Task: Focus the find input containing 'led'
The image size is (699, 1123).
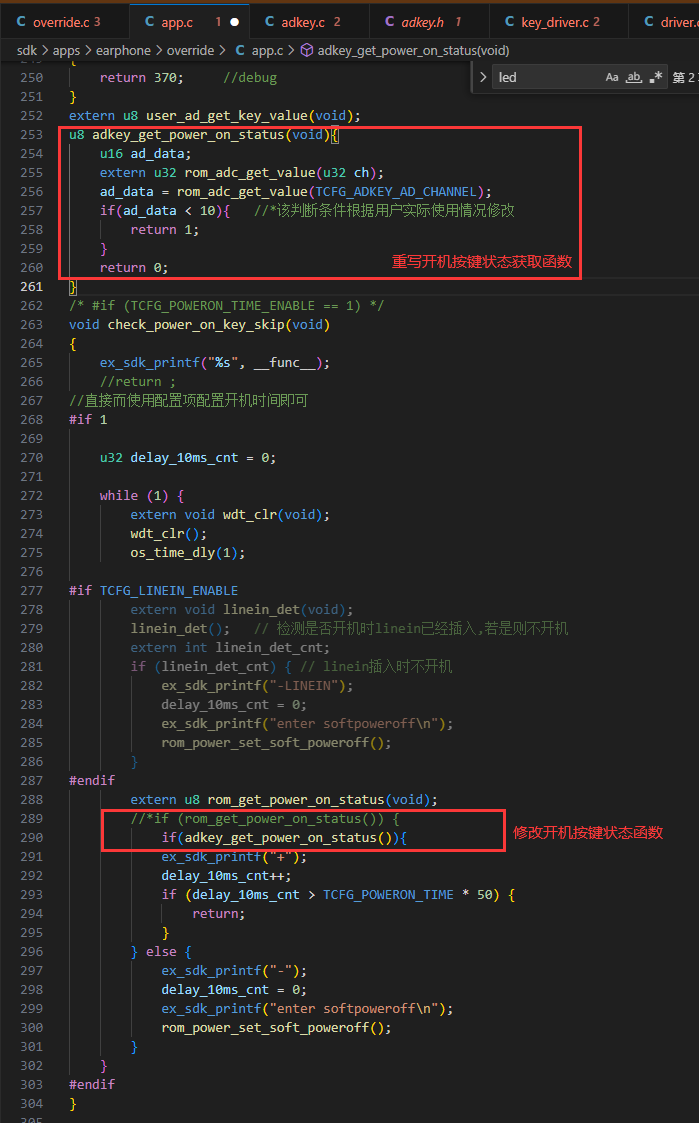Action: pyautogui.click(x=548, y=77)
